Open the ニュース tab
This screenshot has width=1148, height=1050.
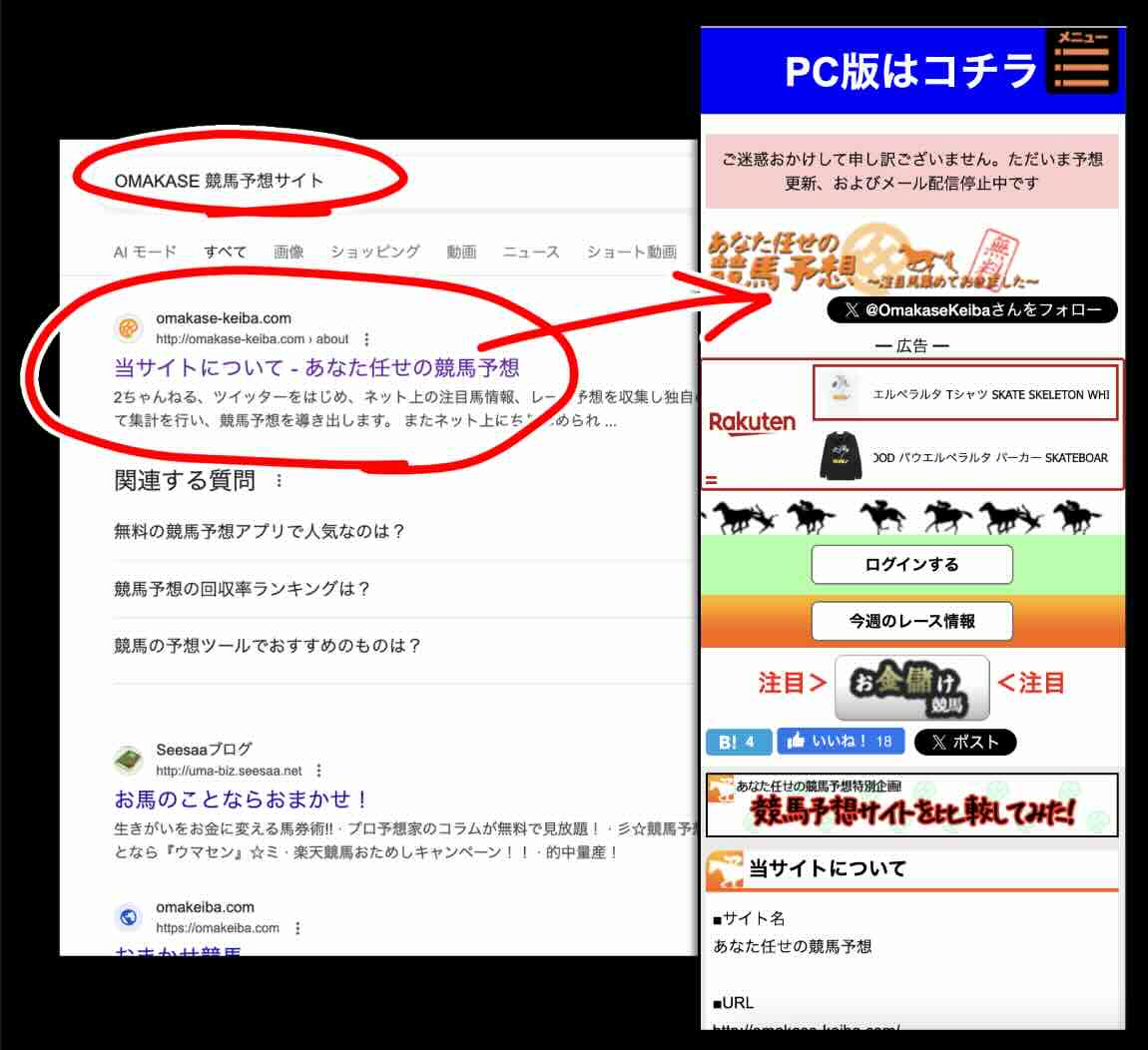[530, 252]
